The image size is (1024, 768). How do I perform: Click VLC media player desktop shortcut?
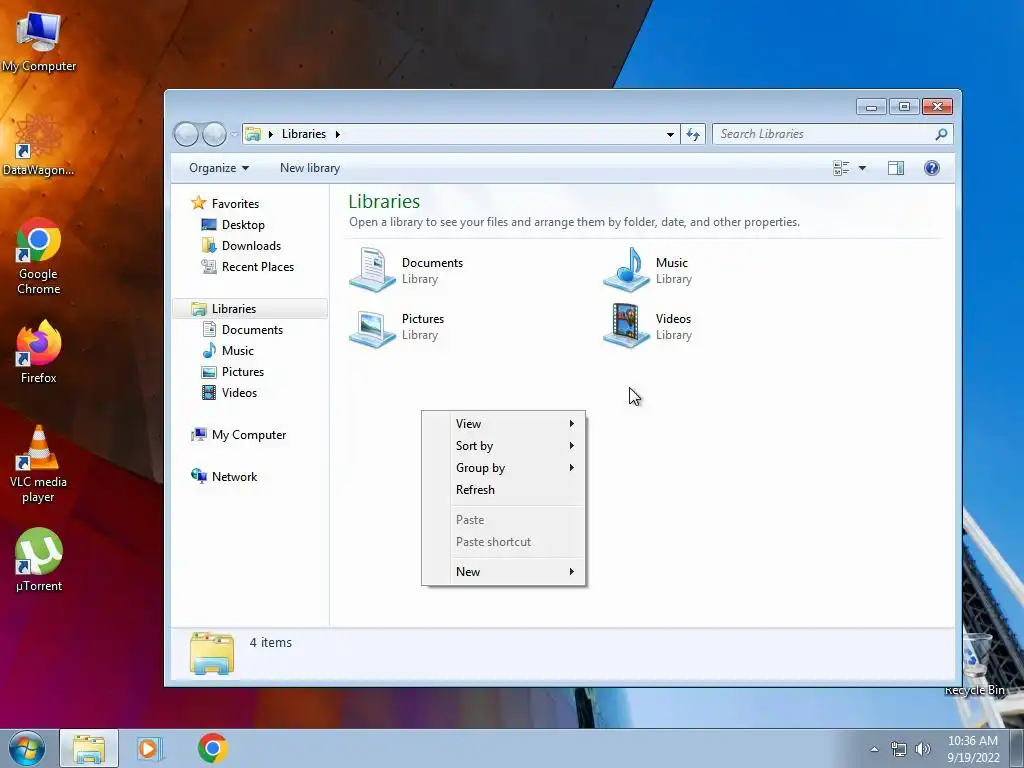point(38,464)
